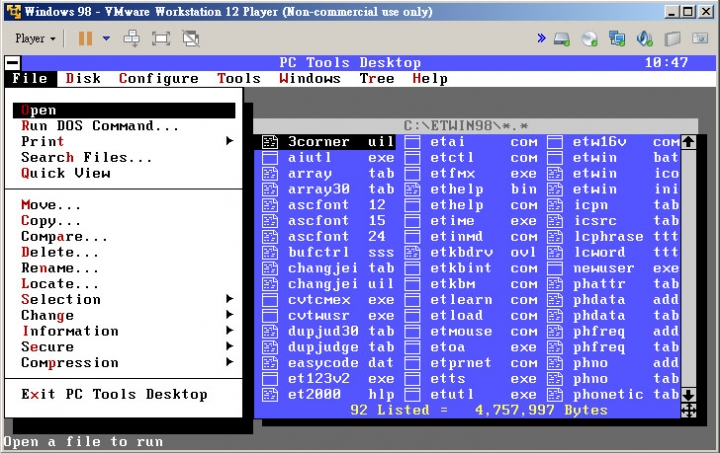
Task: Select file name etlearn com
Action: [x=484, y=300]
